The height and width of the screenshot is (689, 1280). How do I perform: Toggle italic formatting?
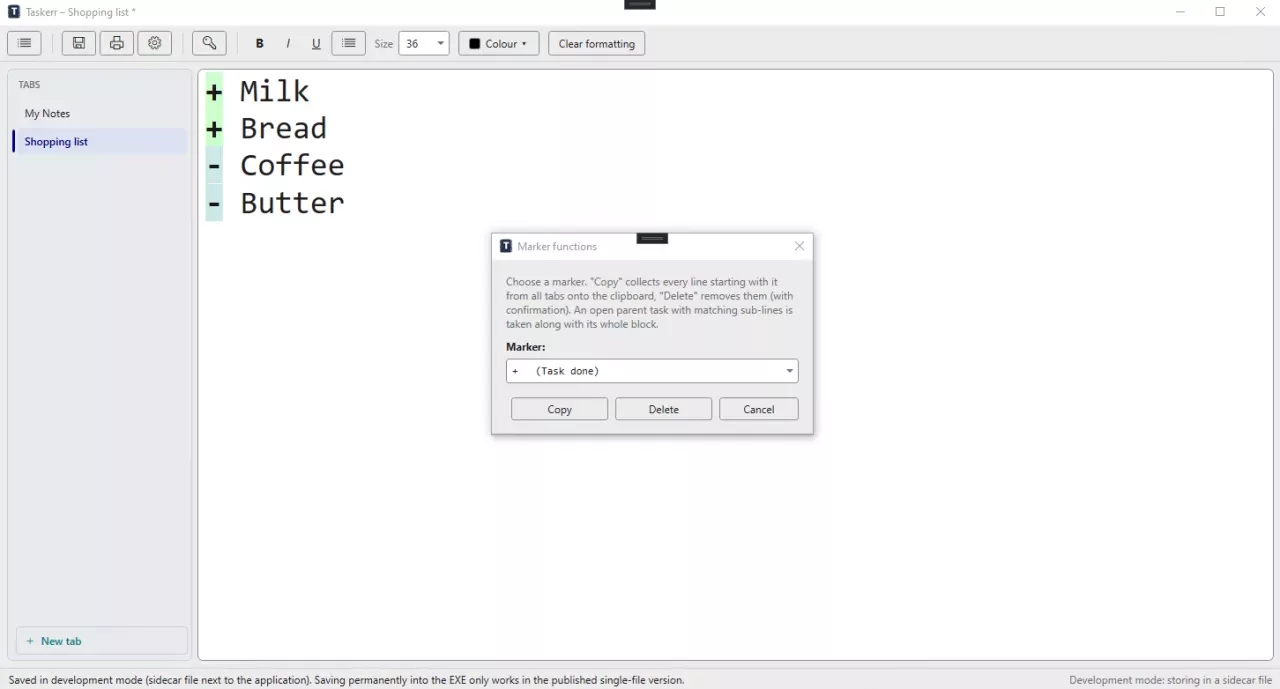(288, 43)
